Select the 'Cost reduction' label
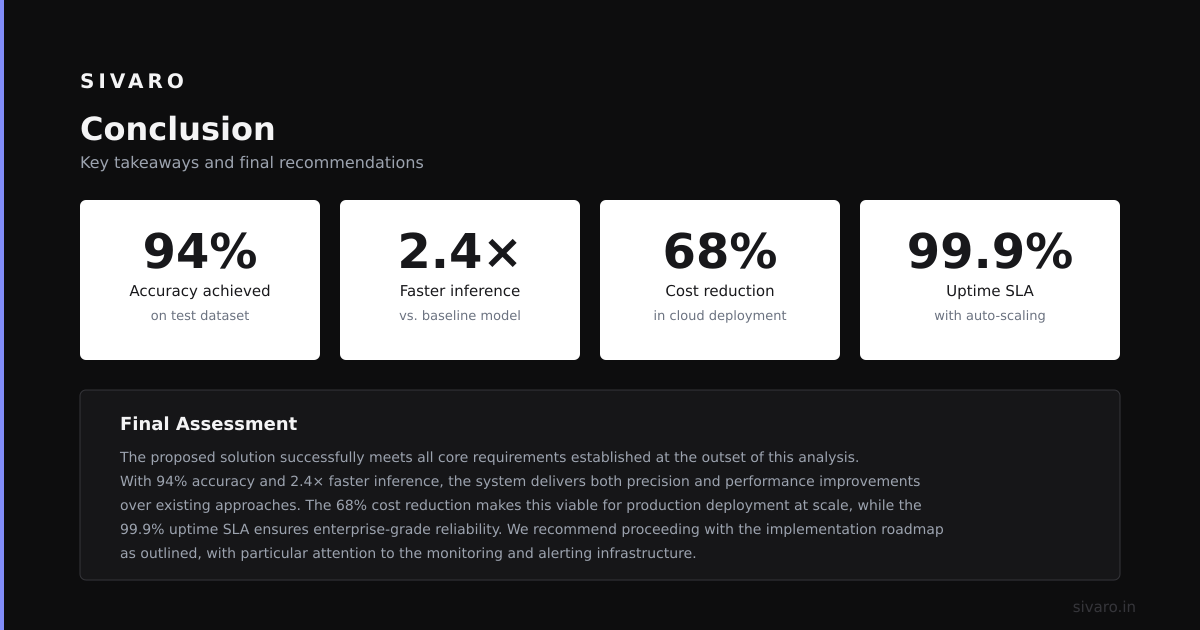The width and height of the screenshot is (1200, 630). pyautogui.click(x=720, y=291)
